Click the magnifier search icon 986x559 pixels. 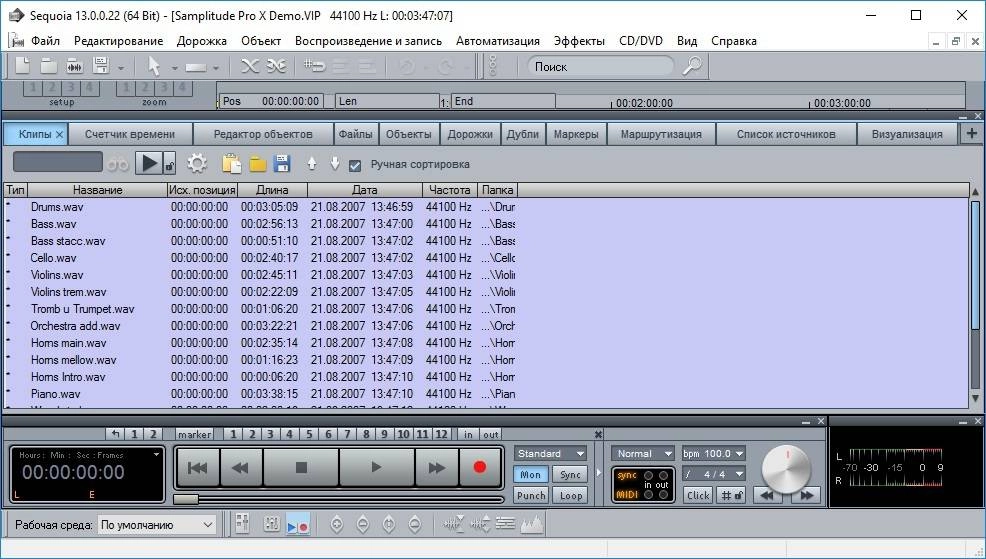click(692, 65)
